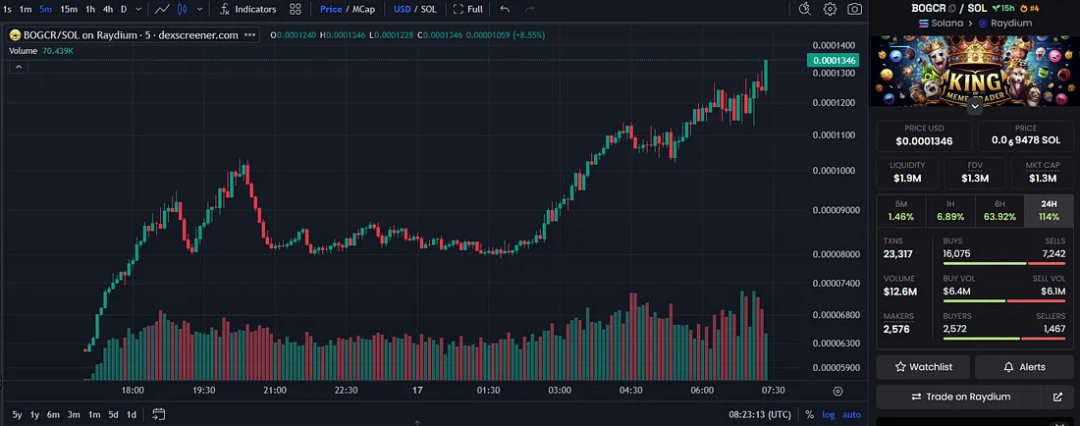The image size is (1080, 426).
Task: Select the 15m timeframe
Action: tap(68, 9)
